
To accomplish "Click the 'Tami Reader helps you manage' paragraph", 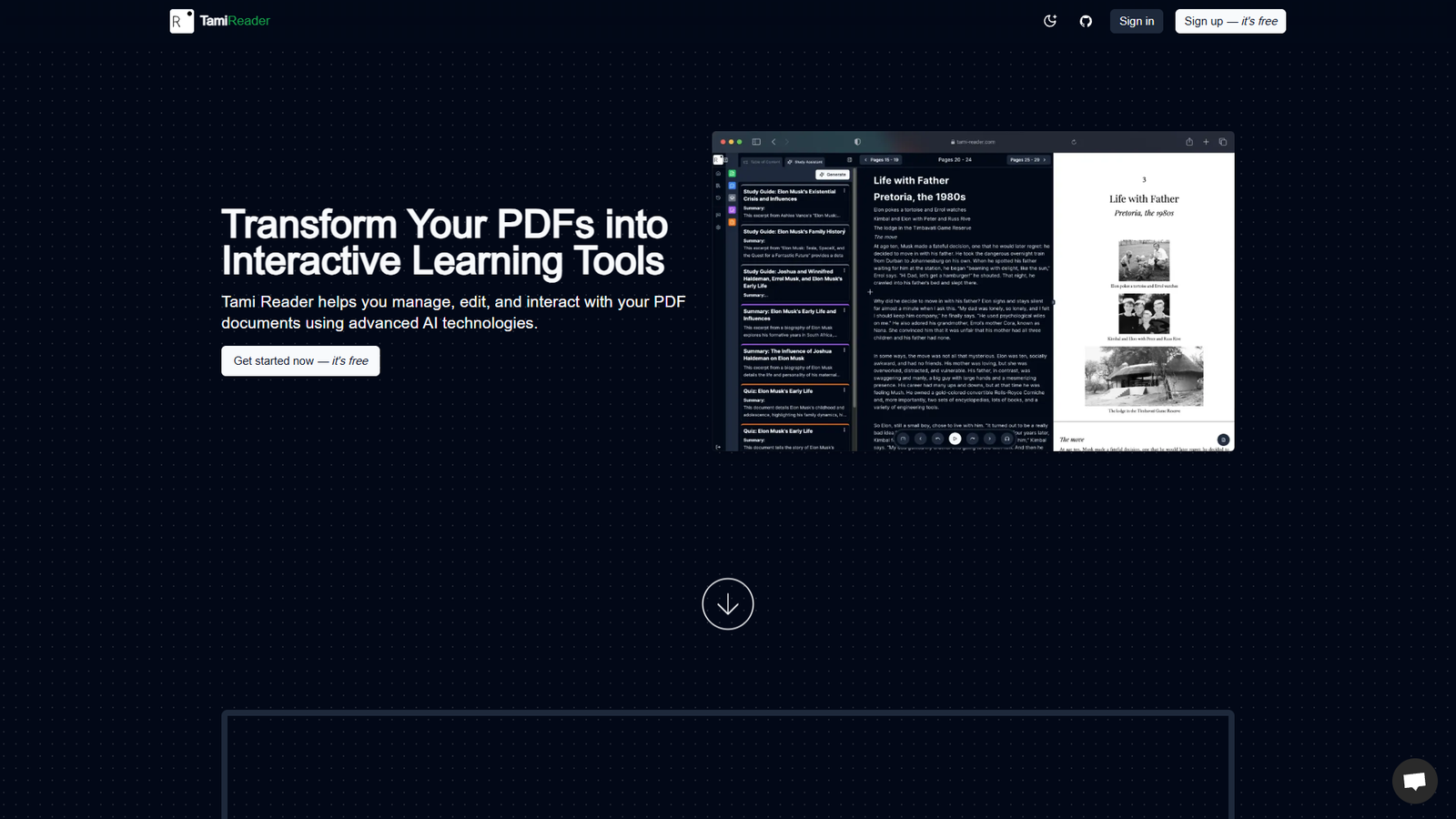I will (453, 312).
